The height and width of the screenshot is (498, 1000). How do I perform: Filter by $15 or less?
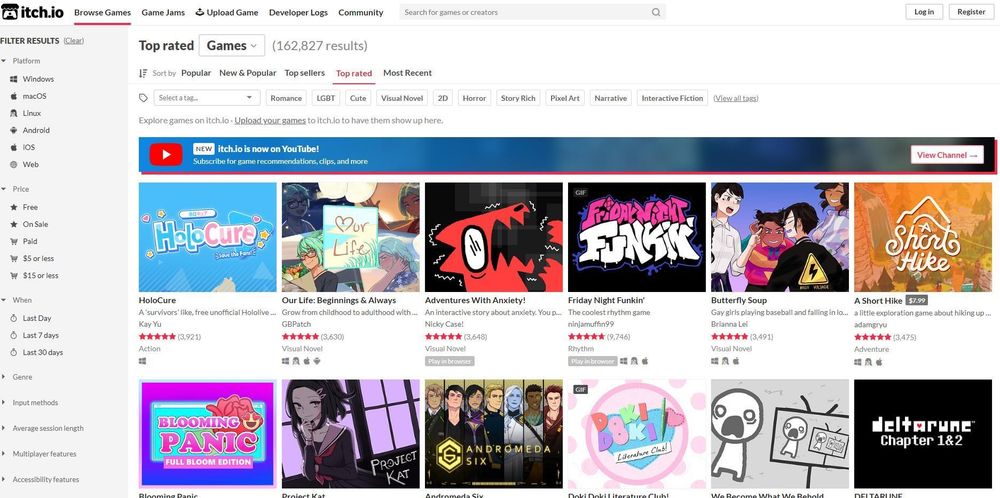40,275
